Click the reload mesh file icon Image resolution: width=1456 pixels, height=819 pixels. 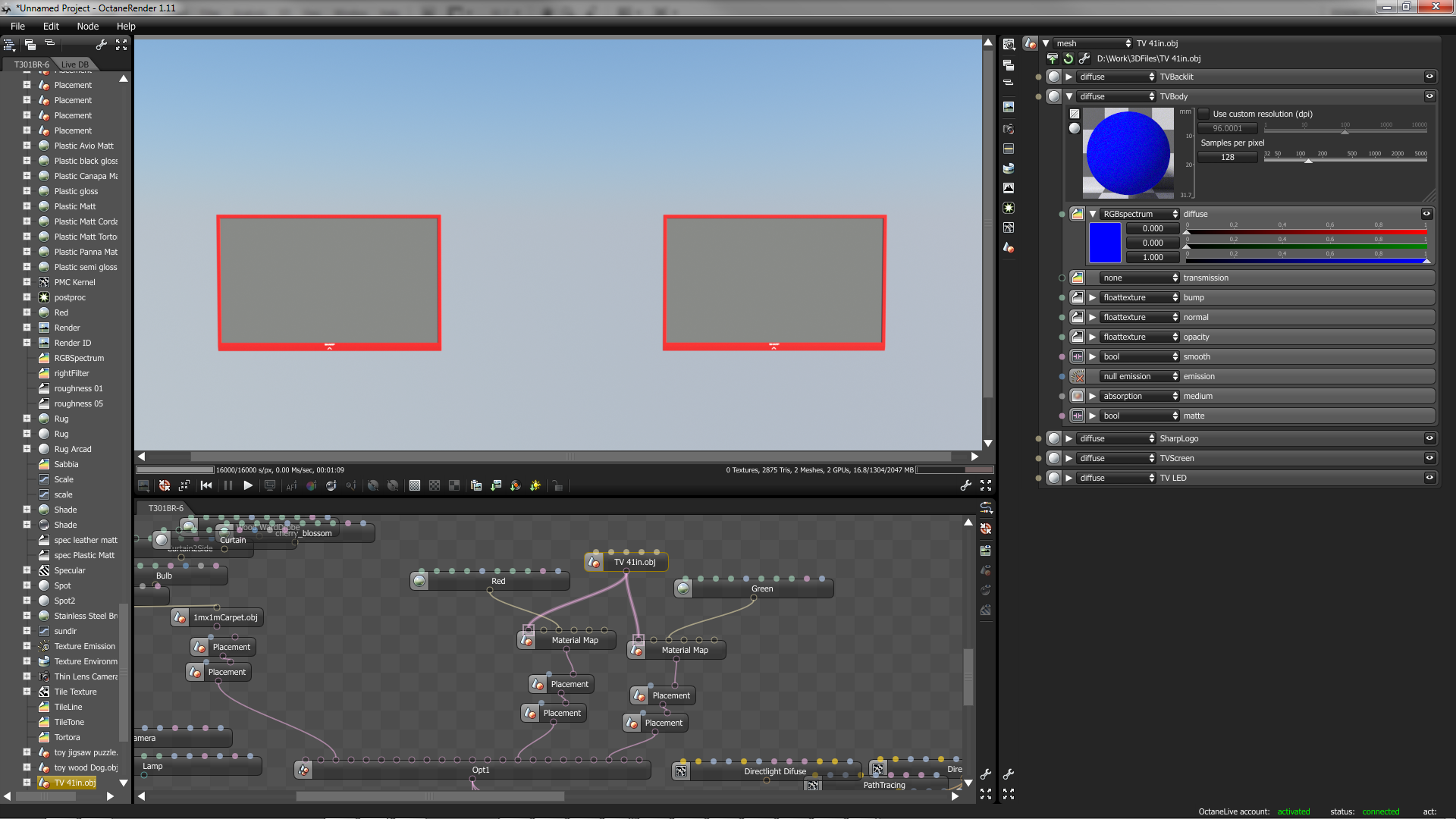(1068, 58)
